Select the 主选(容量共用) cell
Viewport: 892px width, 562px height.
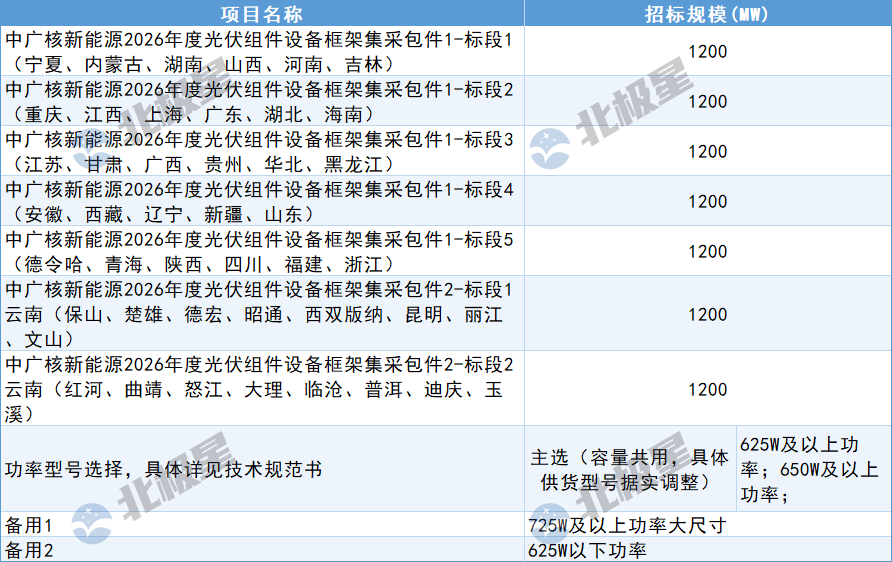coord(629,469)
